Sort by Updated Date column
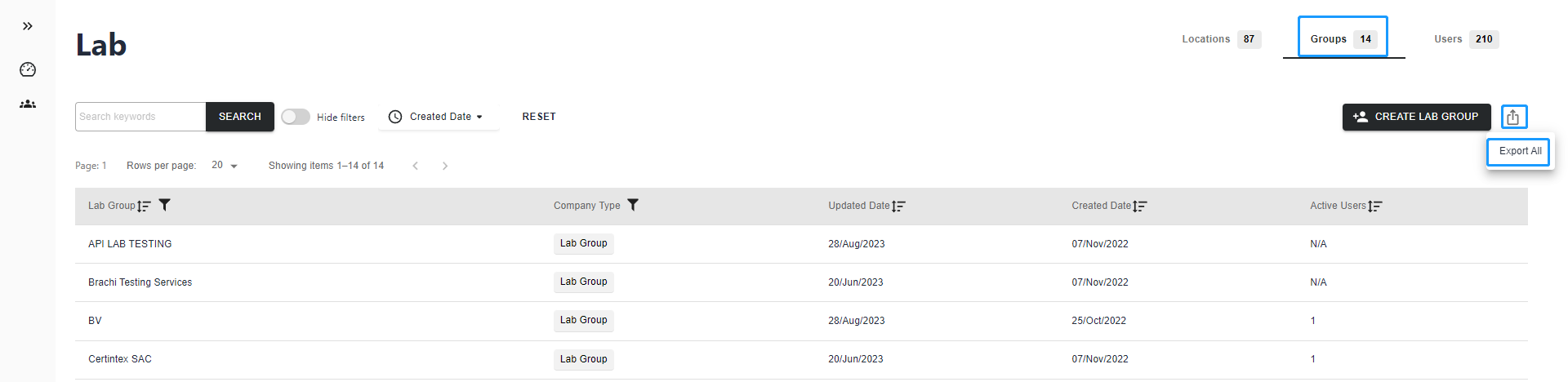Viewport: 1568px width, 382px height. [898, 206]
